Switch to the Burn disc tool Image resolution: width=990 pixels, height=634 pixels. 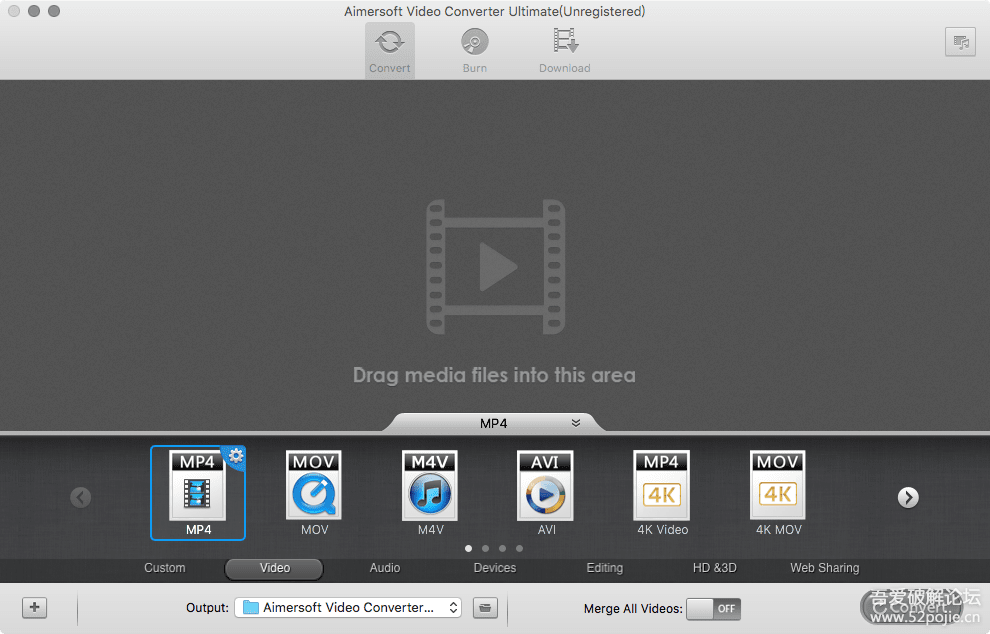tap(474, 51)
